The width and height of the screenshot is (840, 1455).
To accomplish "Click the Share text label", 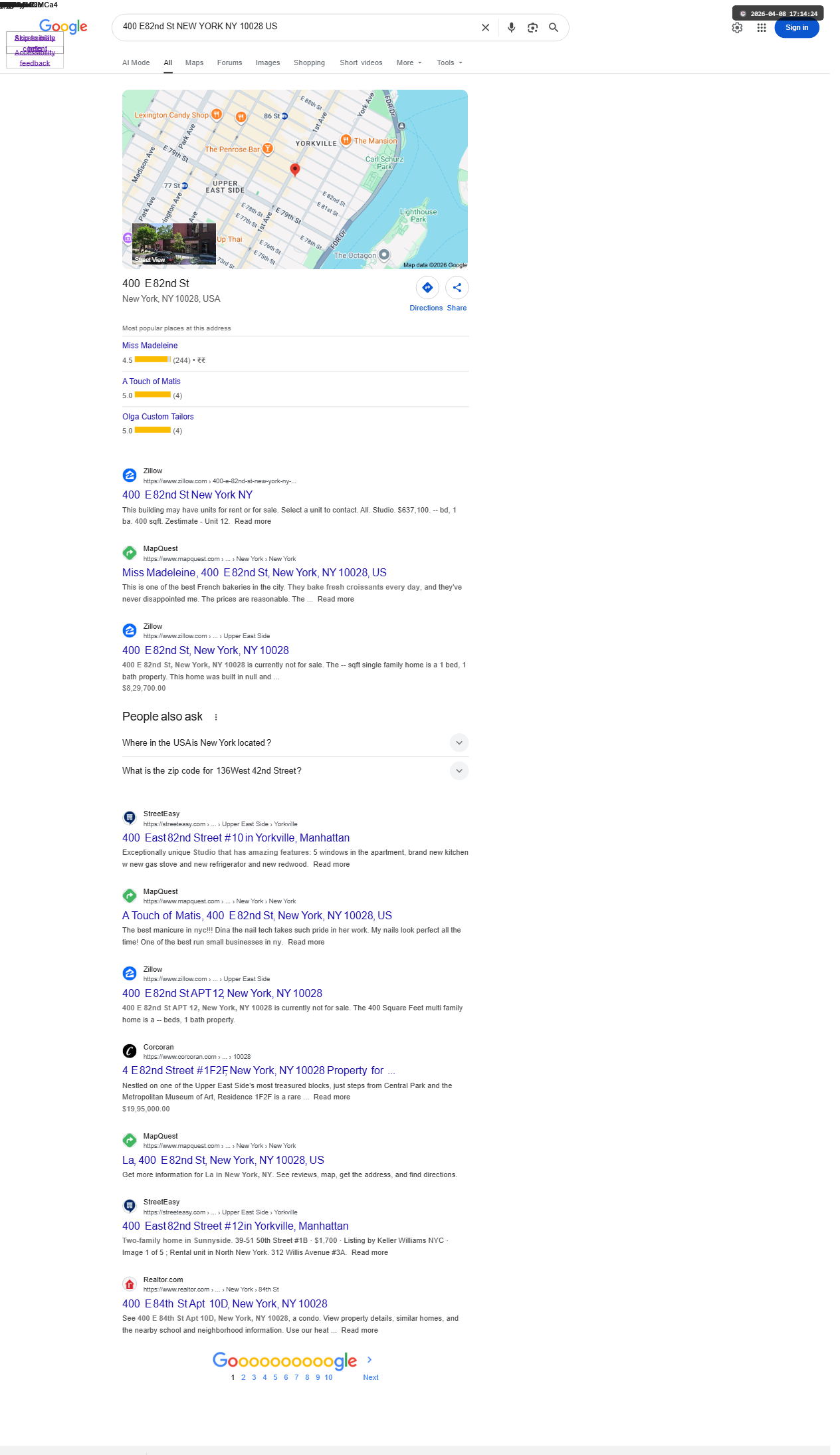I will 457,308.
